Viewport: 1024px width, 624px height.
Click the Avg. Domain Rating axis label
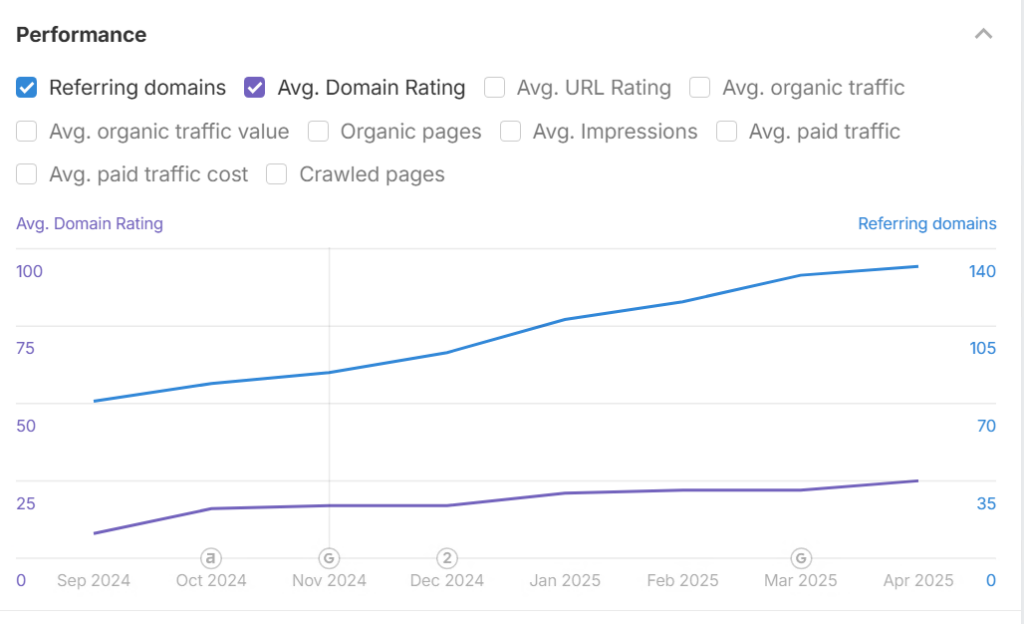(x=89, y=224)
